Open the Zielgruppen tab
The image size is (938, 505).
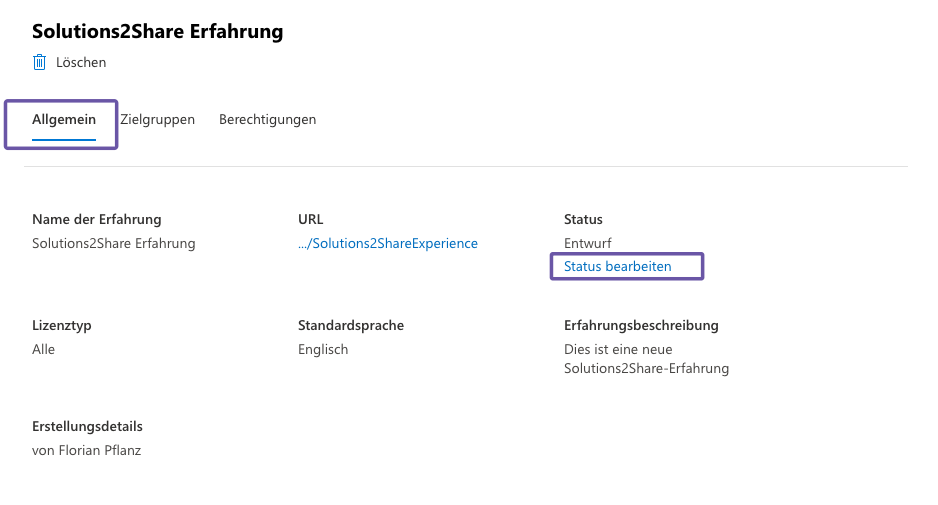tap(157, 120)
